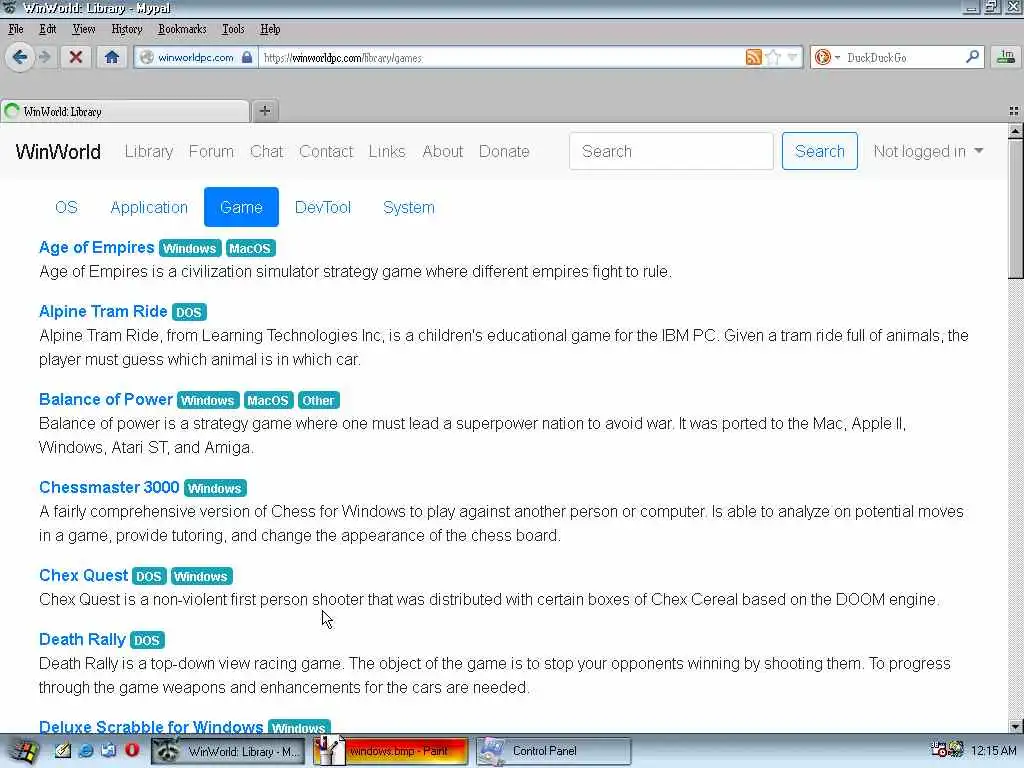
Task: Open the Age of Empires entry
Action: pyautogui.click(x=97, y=248)
